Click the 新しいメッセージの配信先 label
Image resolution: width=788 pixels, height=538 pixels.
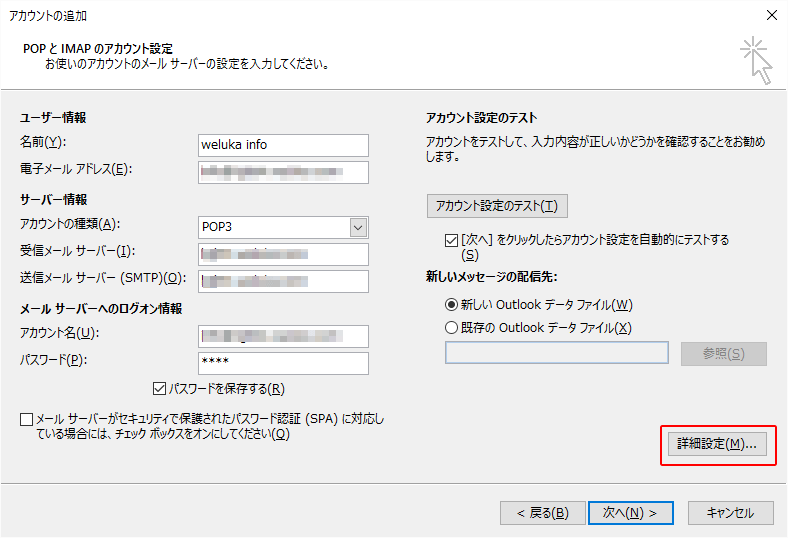click(491, 277)
